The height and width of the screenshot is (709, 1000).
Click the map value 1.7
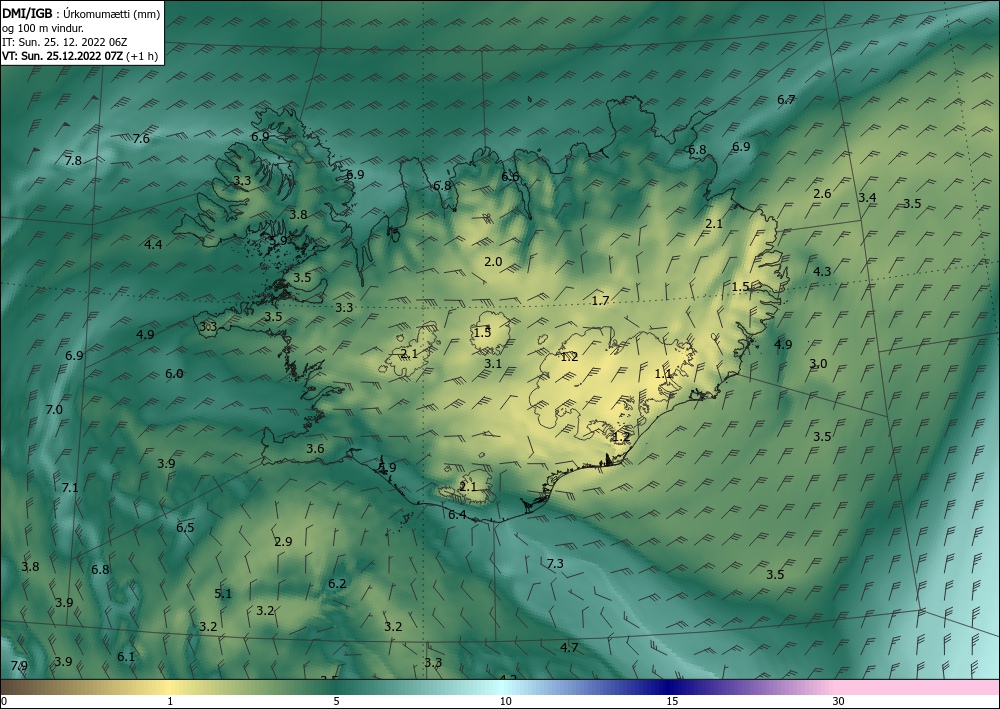[x=600, y=300]
